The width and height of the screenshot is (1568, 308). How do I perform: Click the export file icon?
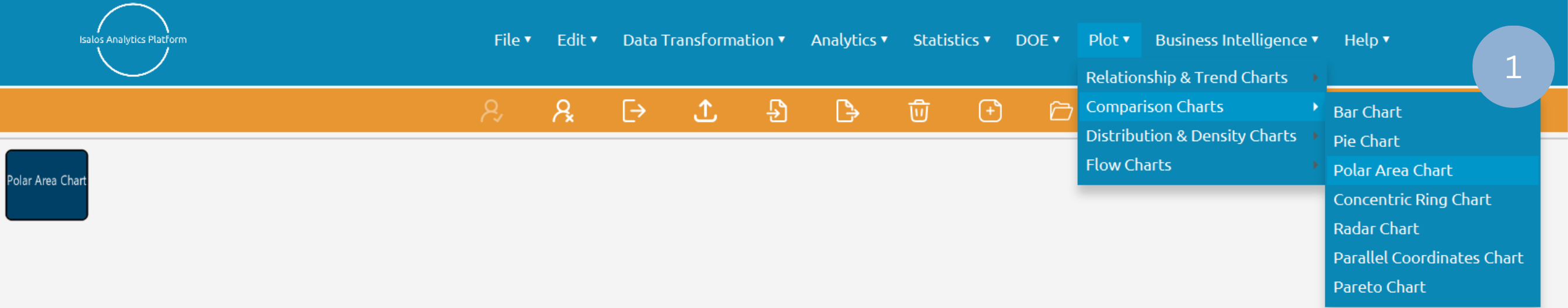coord(847,111)
